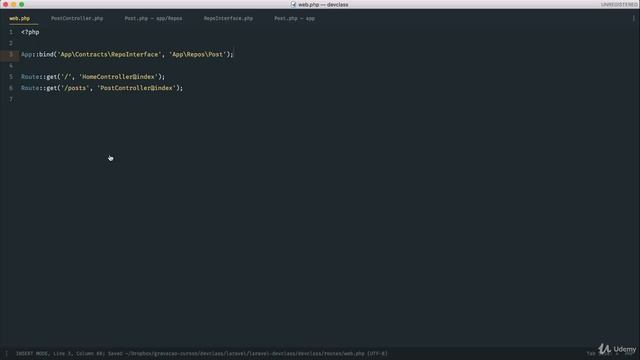Switch to the web.php tab
640x360 pixels.
click(20, 18)
